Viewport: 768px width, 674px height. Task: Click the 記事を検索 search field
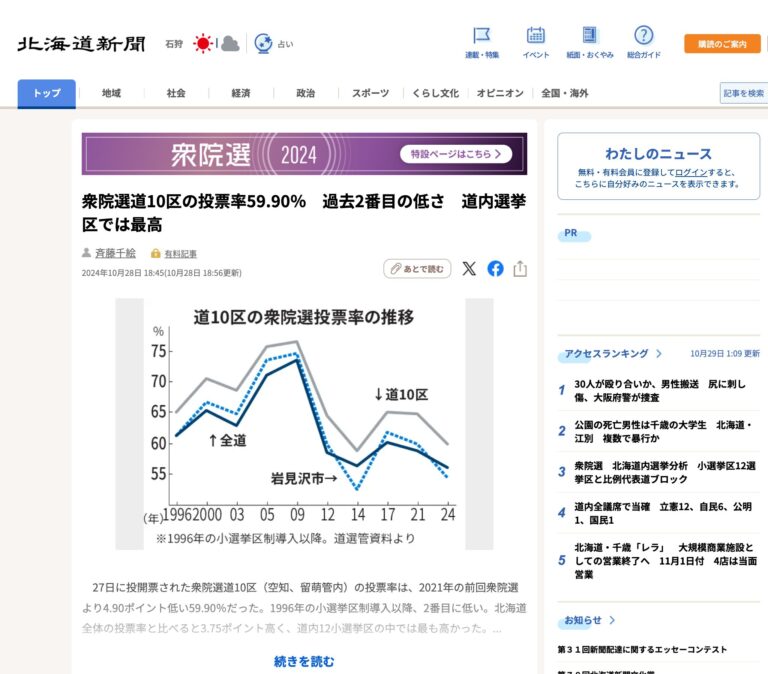click(x=744, y=93)
